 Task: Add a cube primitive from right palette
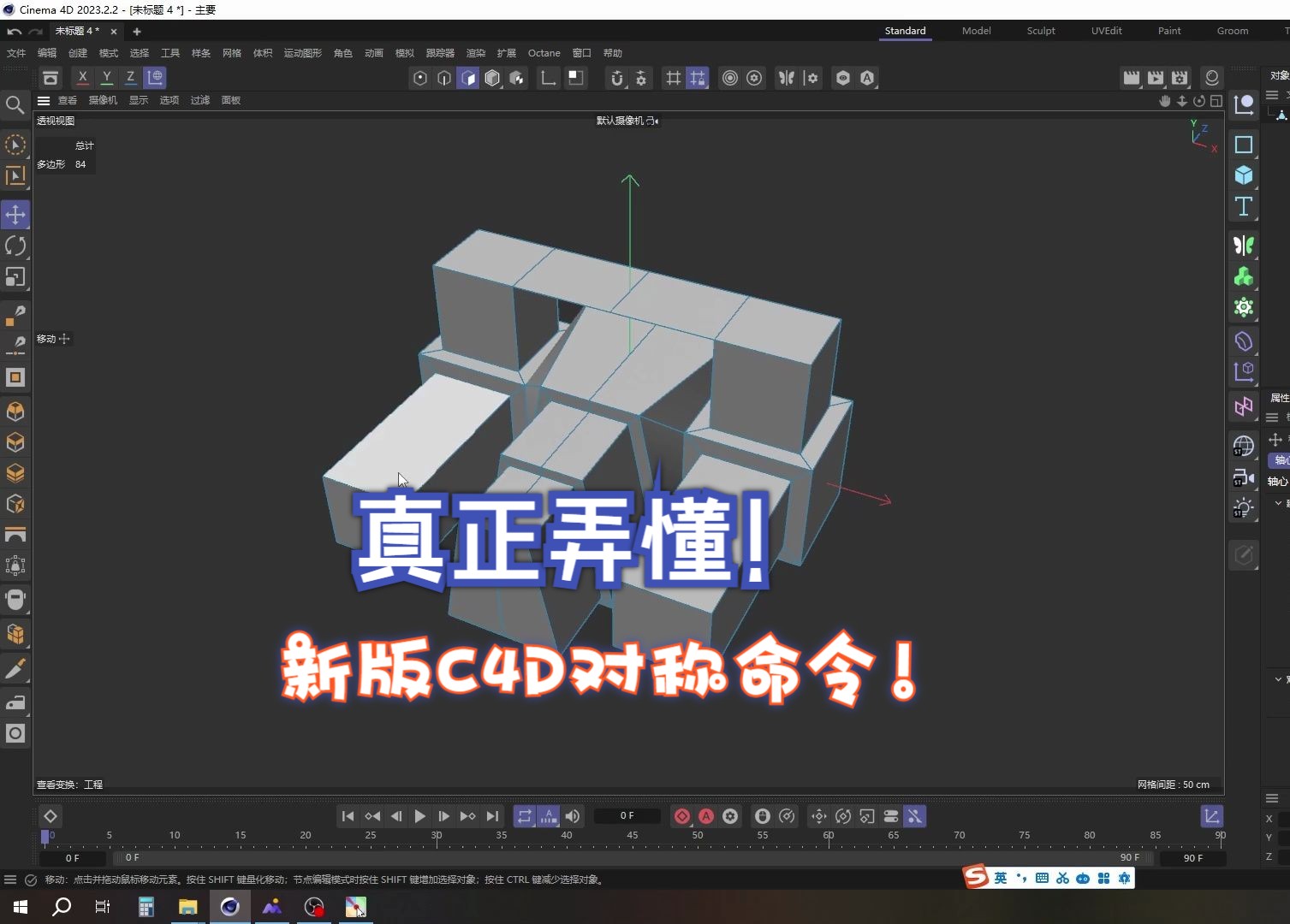click(x=1244, y=175)
